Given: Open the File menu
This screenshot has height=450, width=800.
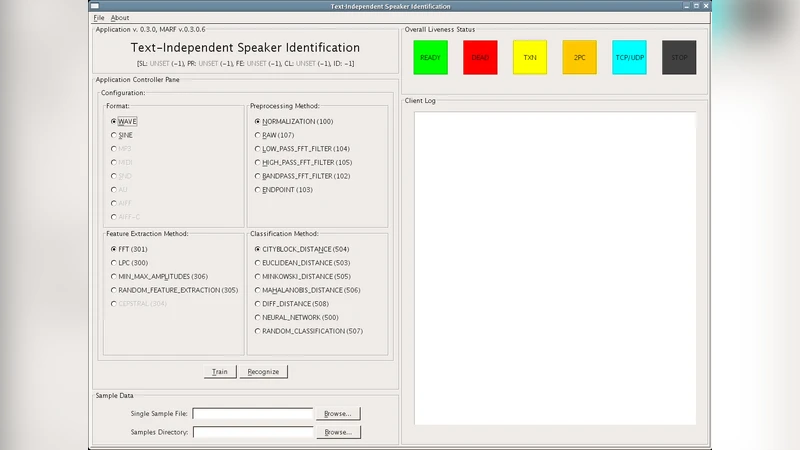Looking at the screenshot, I should [x=98, y=18].
